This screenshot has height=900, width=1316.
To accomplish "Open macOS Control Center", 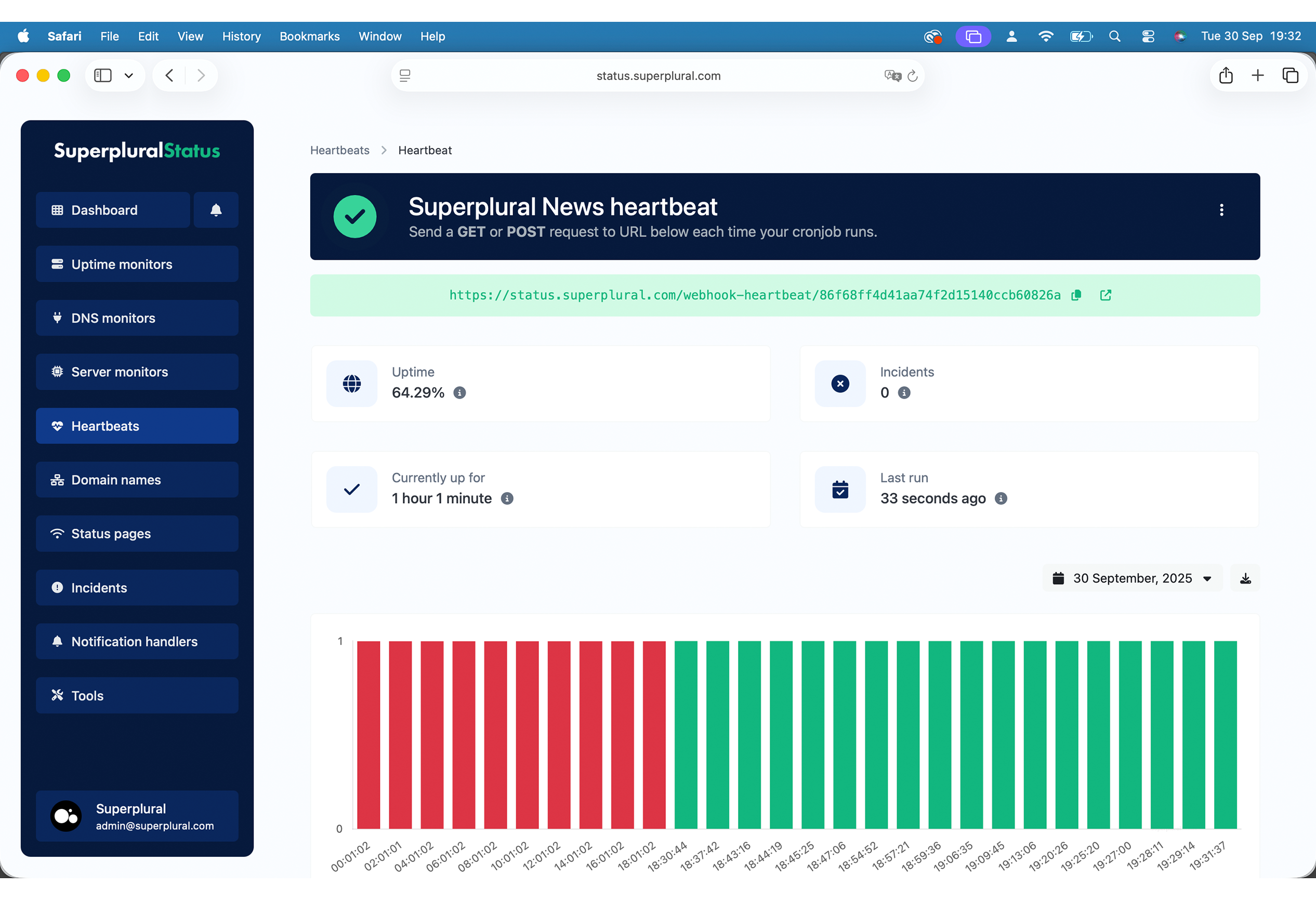I will pyautogui.click(x=1148, y=36).
